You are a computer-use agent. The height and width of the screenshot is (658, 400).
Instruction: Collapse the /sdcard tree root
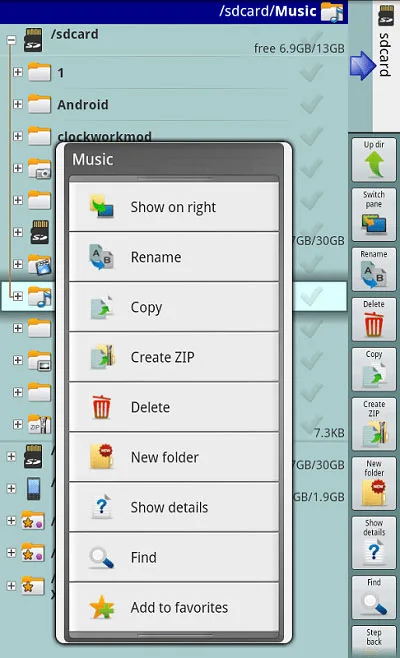11,40
